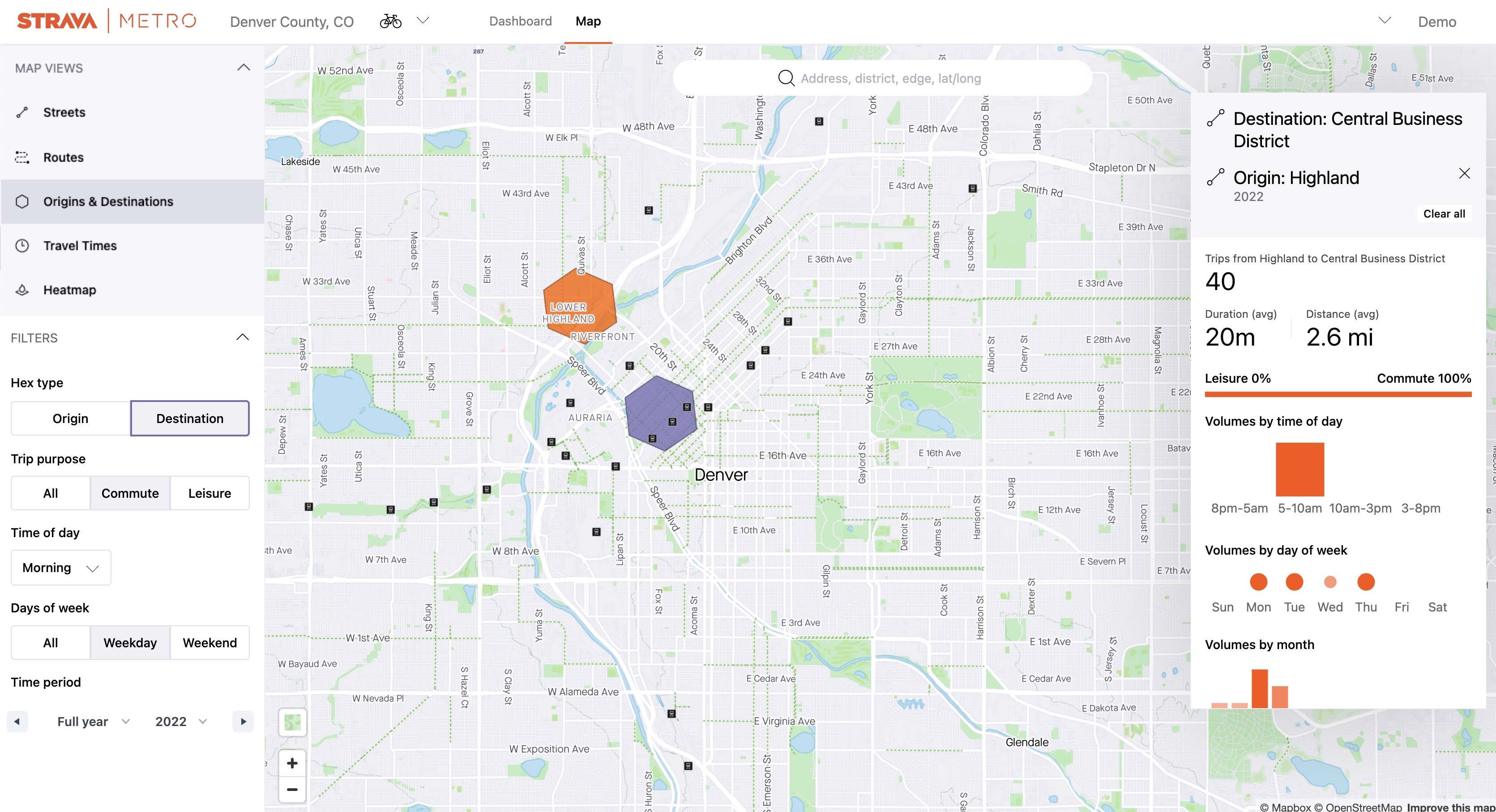The height and width of the screenshot is (812, 1496).
Task: Click the Heatmap view icon
Action: tap(22, 290)
